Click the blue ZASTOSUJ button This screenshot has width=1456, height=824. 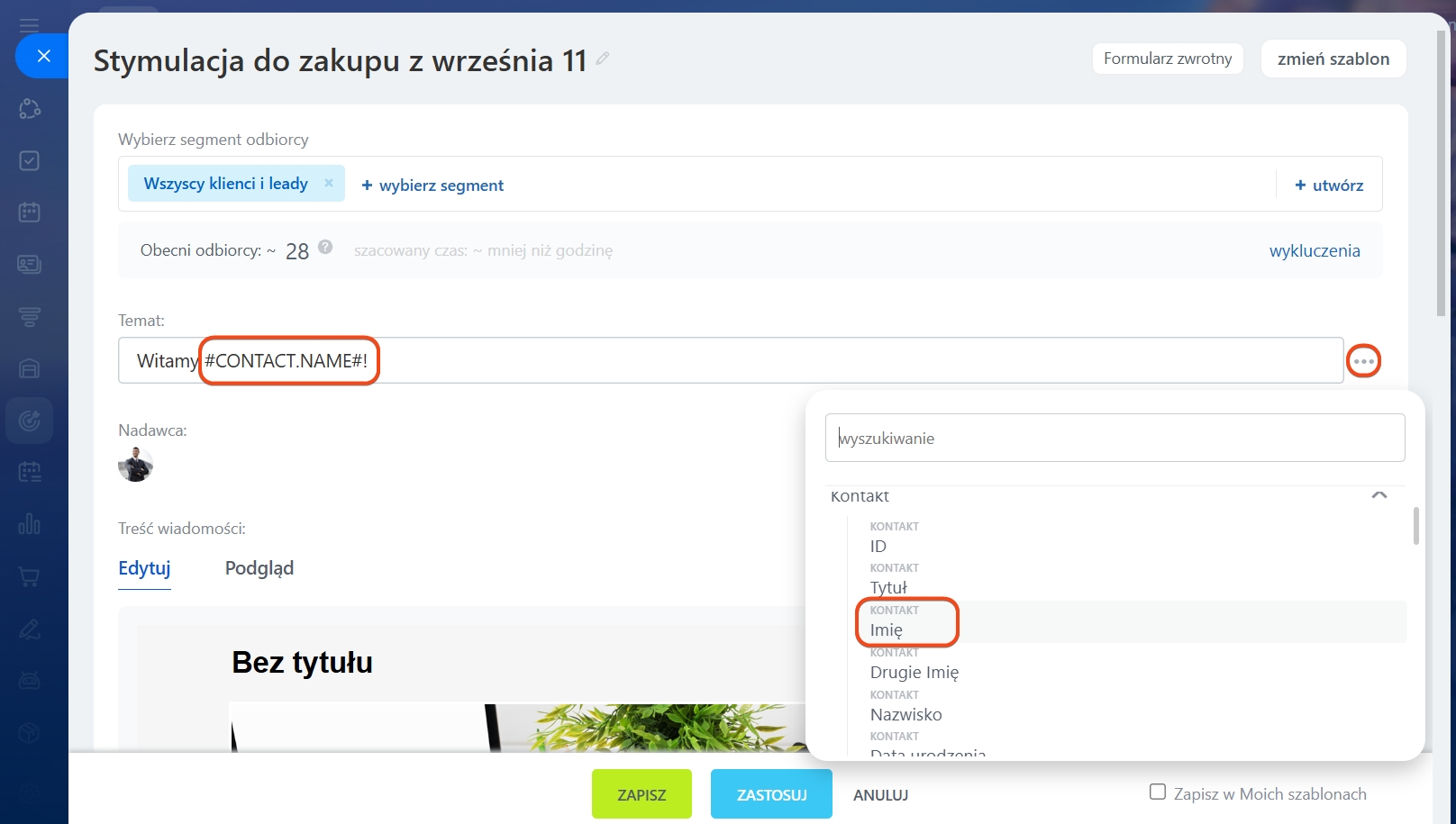pyautogui.click(x=771, y=794)
